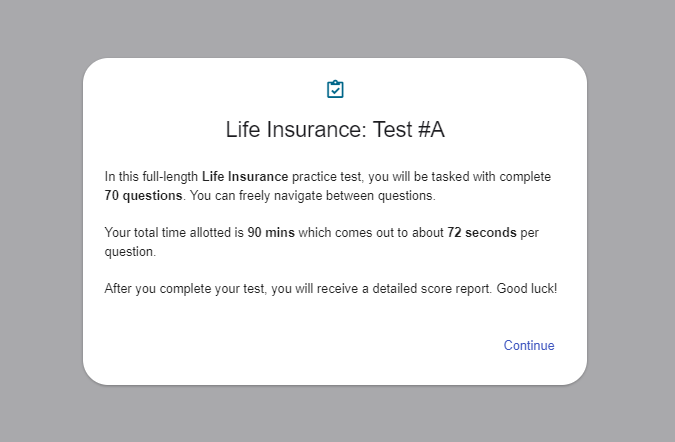This screenshot has width=675, height=442.
Task: Click "Test #A" in the title
Action: (x=408, y=130)
